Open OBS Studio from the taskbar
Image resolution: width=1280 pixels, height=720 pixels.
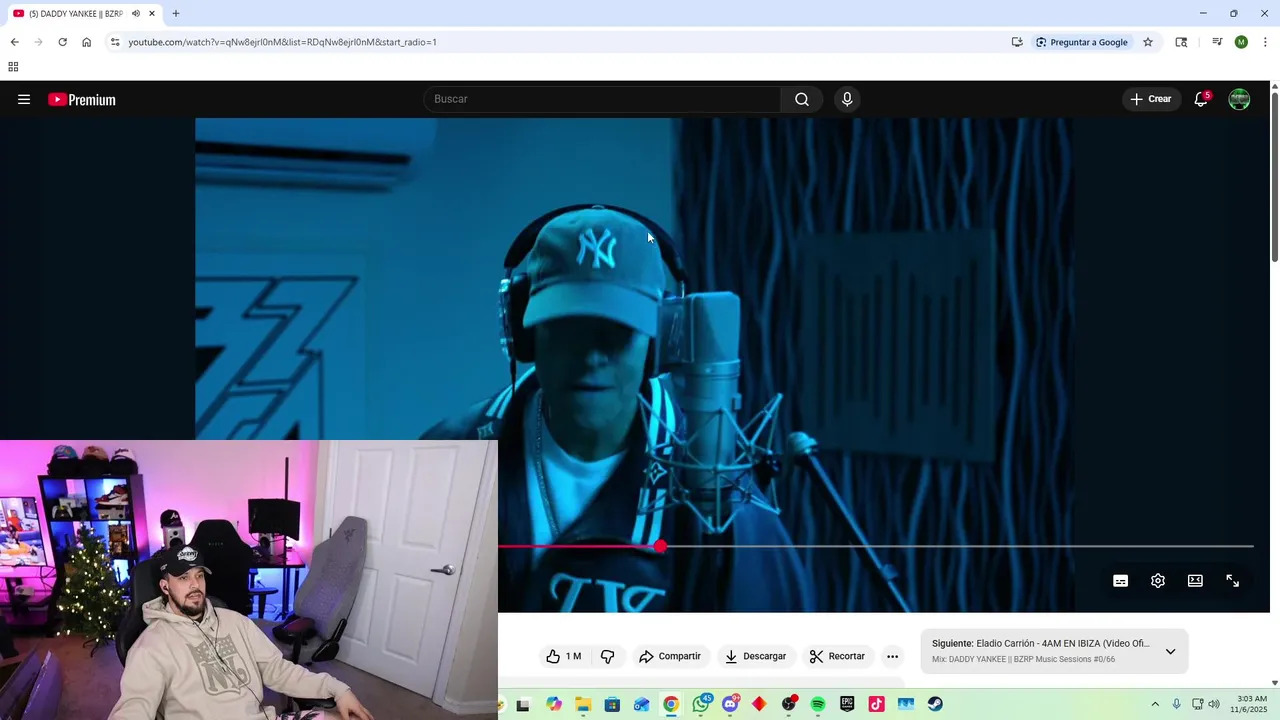coord(789,705)
